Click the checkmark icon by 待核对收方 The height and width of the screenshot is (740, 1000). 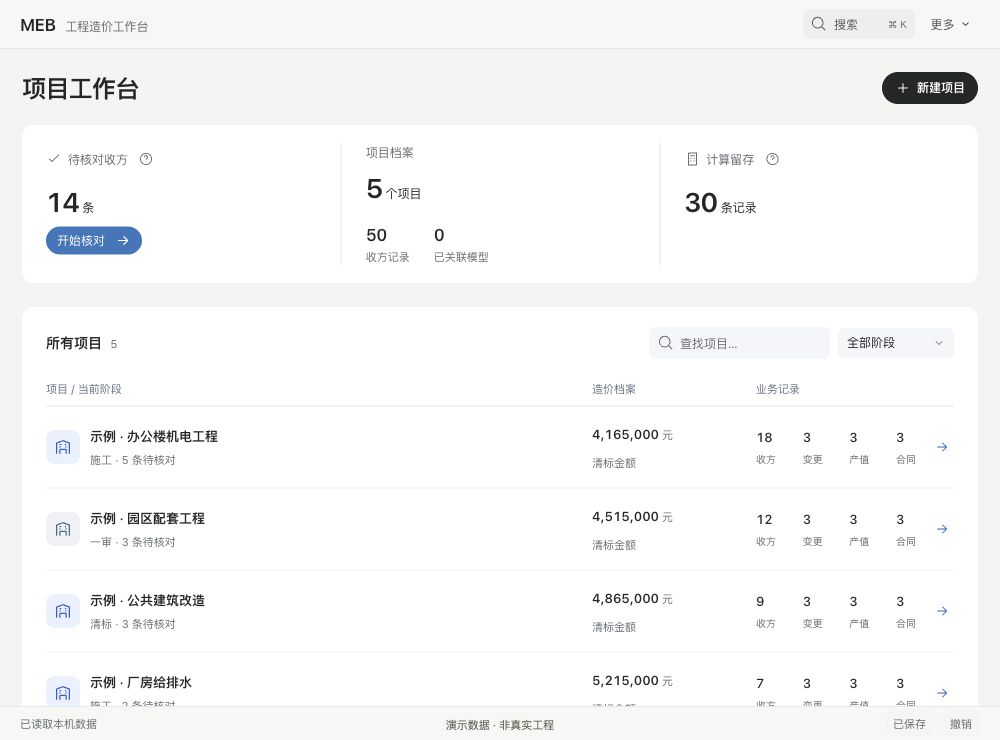point(54,159)
